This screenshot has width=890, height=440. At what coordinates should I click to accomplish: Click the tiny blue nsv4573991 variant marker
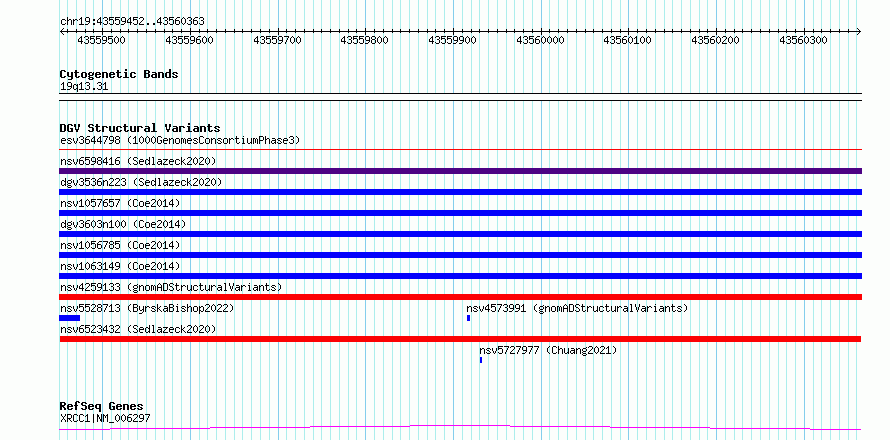468,318
